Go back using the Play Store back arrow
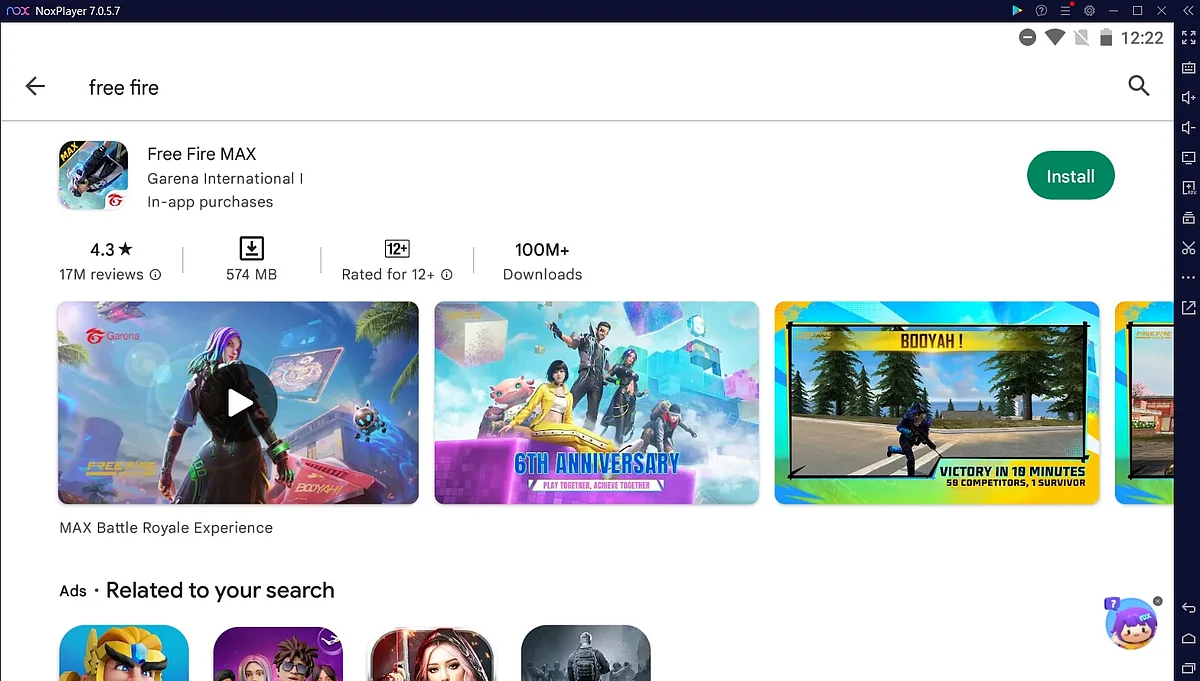The image size is (1200, 681). pyautogui.click(x=35, y=86)
